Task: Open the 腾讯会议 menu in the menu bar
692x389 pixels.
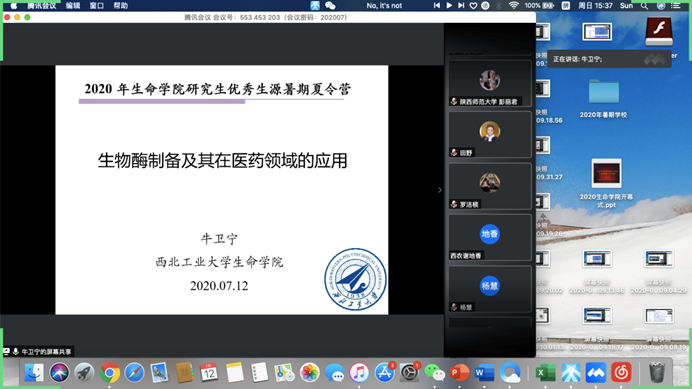Action: pos(42,6)
